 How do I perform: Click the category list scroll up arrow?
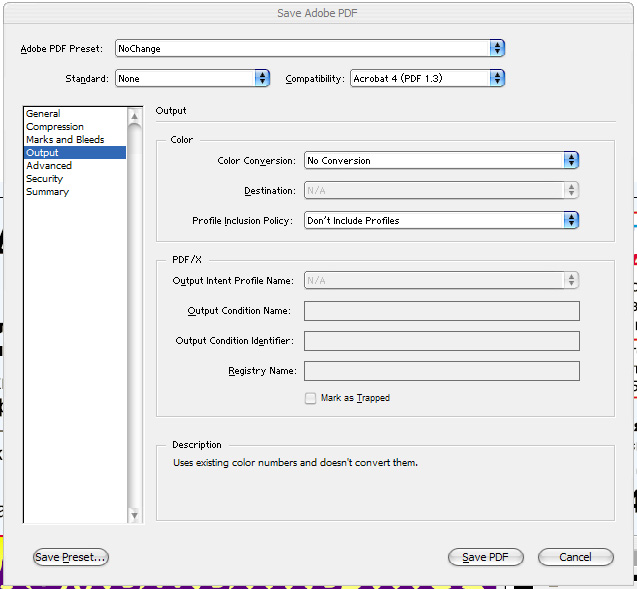pyautogui.click(x=134, y=117)
